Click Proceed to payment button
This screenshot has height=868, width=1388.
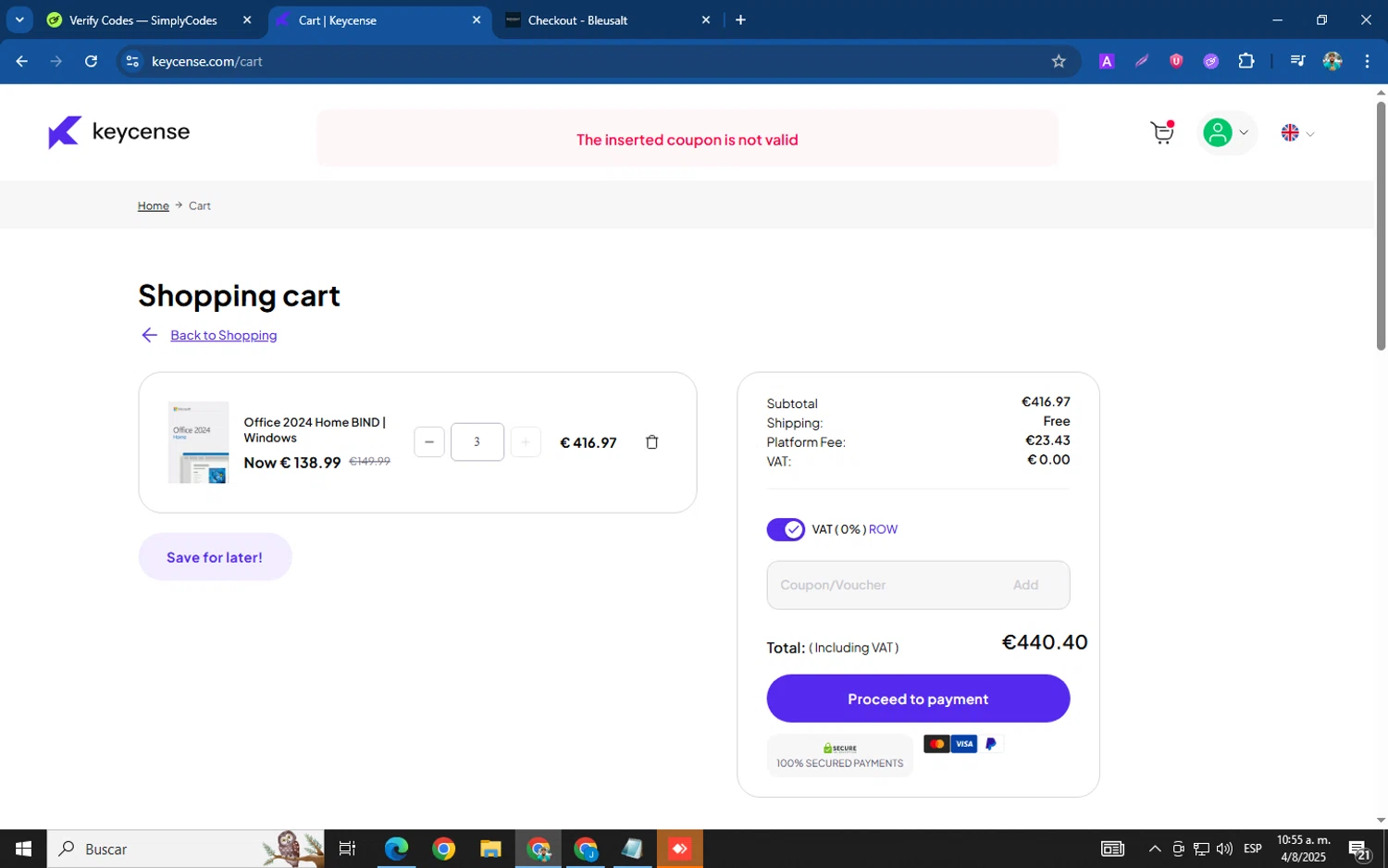click(918, 699)
